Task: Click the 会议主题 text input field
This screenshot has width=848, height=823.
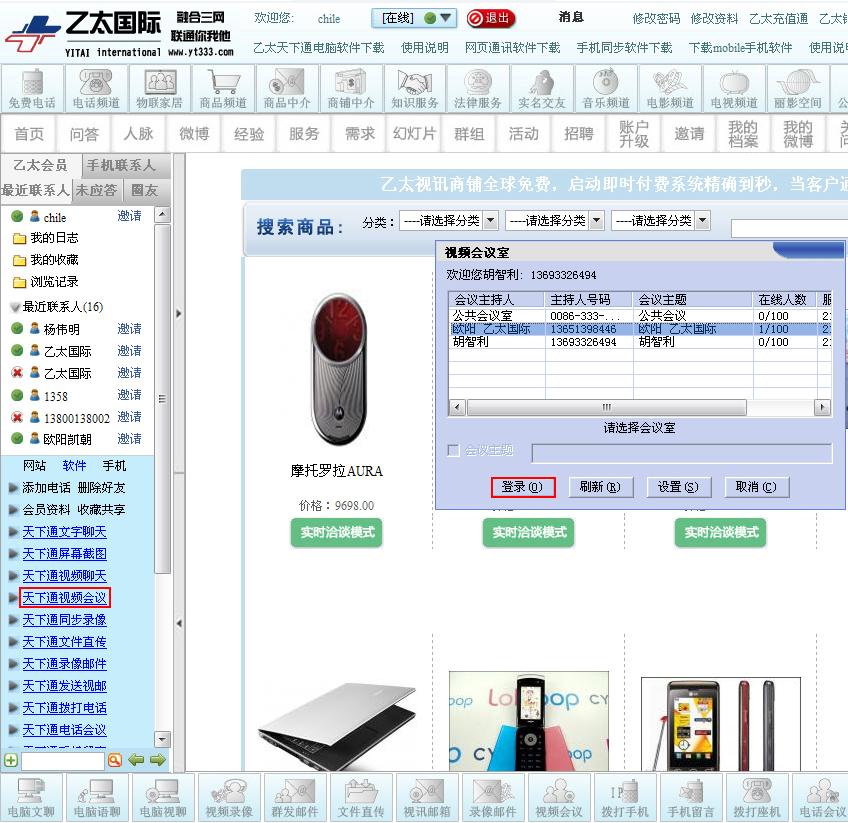Action: pos(681,453)
